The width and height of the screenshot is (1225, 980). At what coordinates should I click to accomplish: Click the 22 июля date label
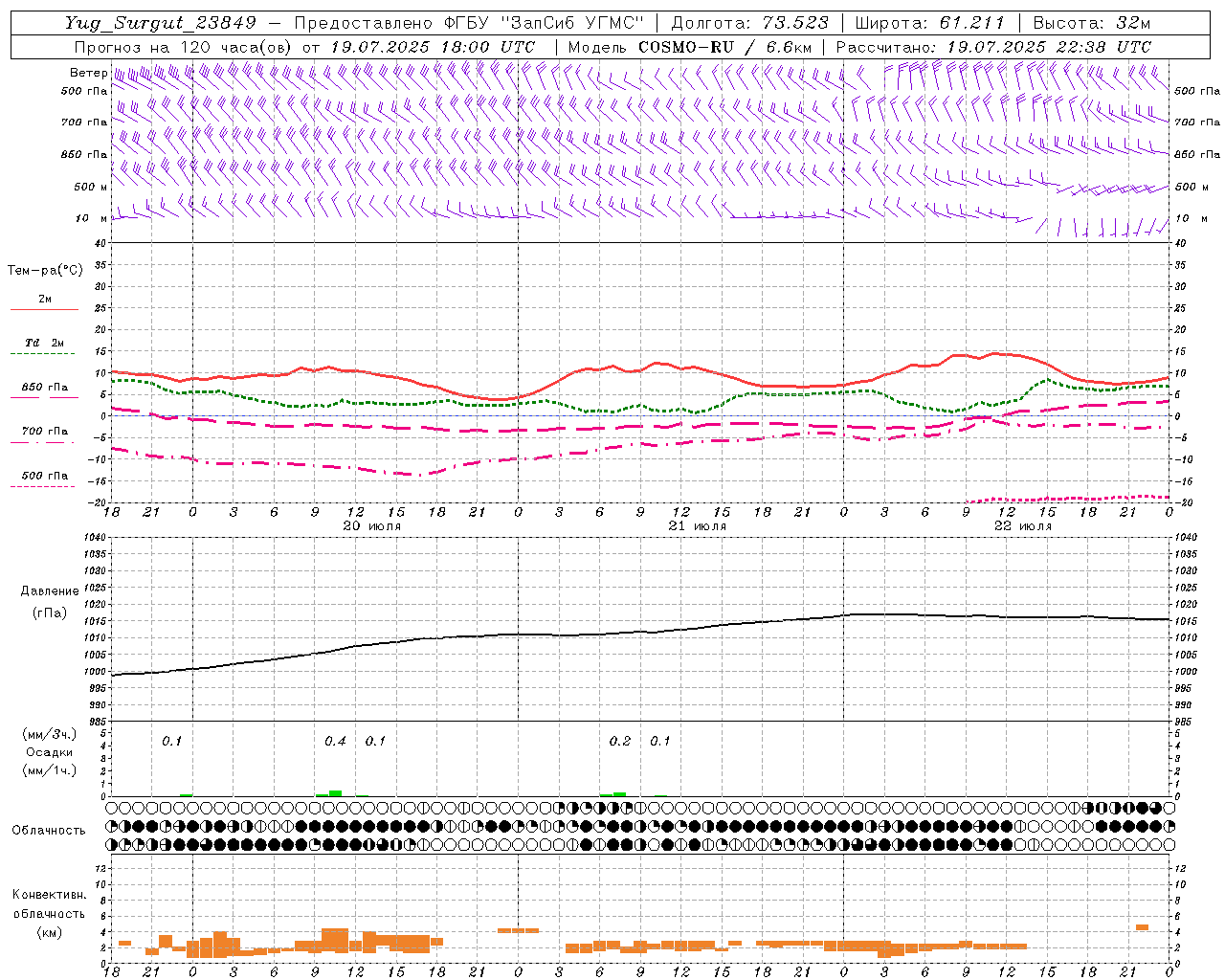coord(1023,526)
